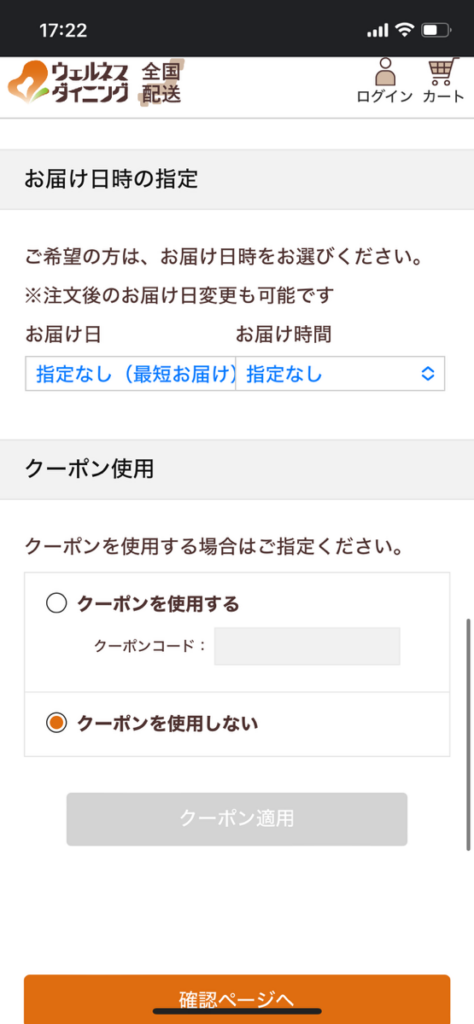
Task: Open the お届け日 delivery date dropdown
Action: (131, 374)
